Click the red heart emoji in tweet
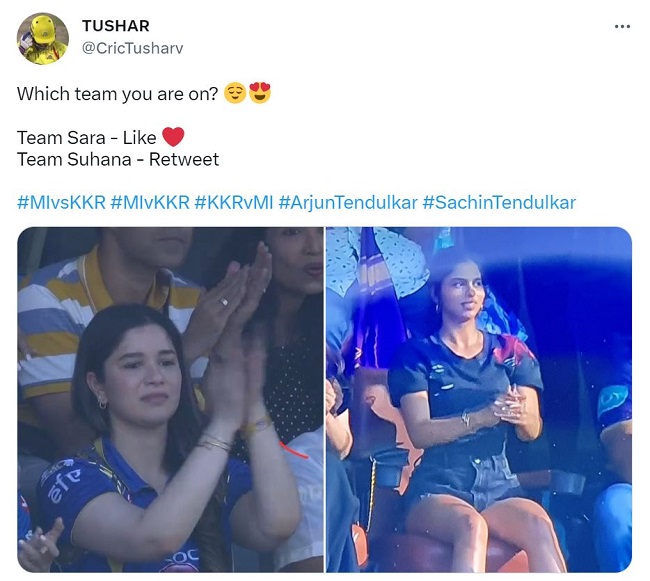Viewport: 650px width, 581px height. click(173, 137)
